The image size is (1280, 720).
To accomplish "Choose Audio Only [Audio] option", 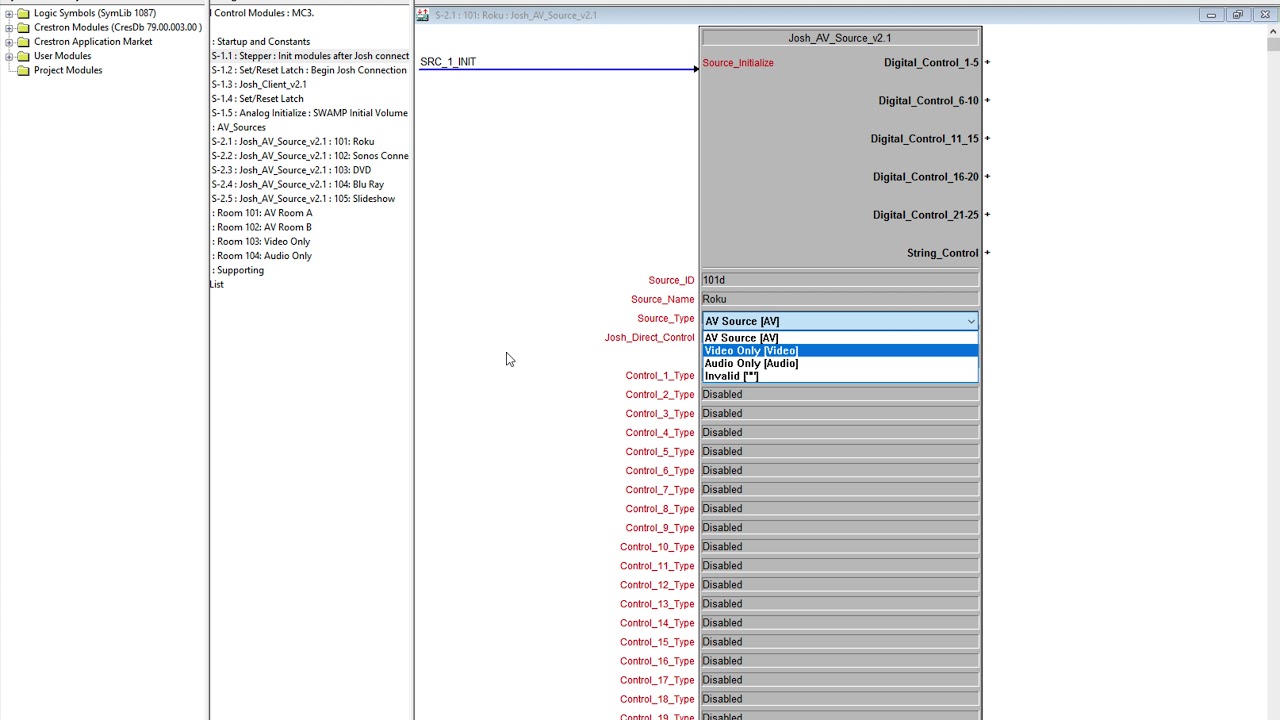I will pyautogui.click(x=840, y=363).
